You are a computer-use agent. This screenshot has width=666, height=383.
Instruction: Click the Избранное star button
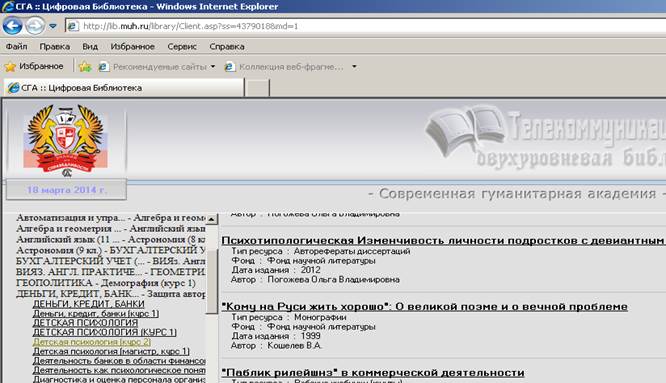(x=34, y=66)
